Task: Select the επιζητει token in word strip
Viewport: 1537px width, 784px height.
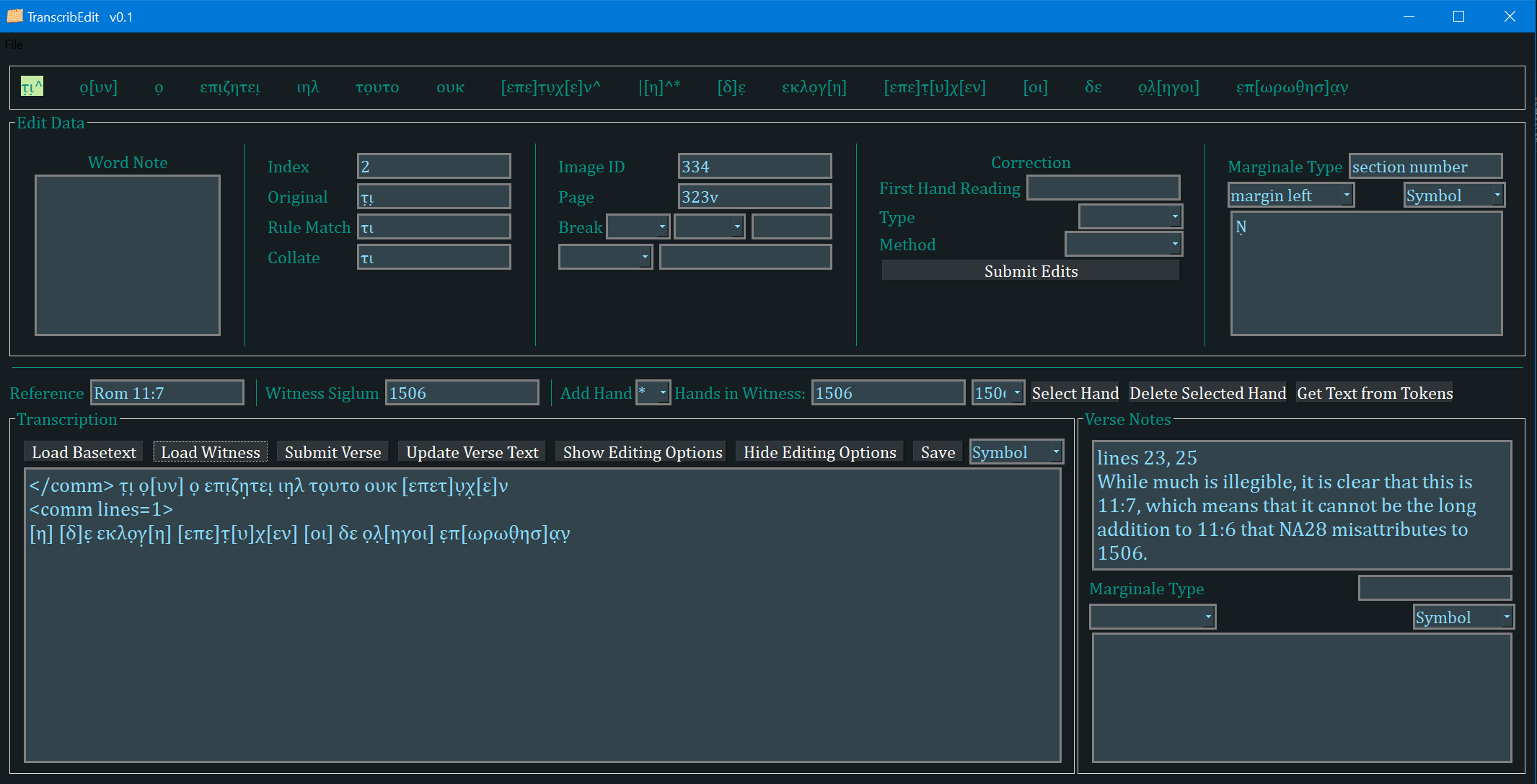Action: pyautogui.click(x=229, y=87)
